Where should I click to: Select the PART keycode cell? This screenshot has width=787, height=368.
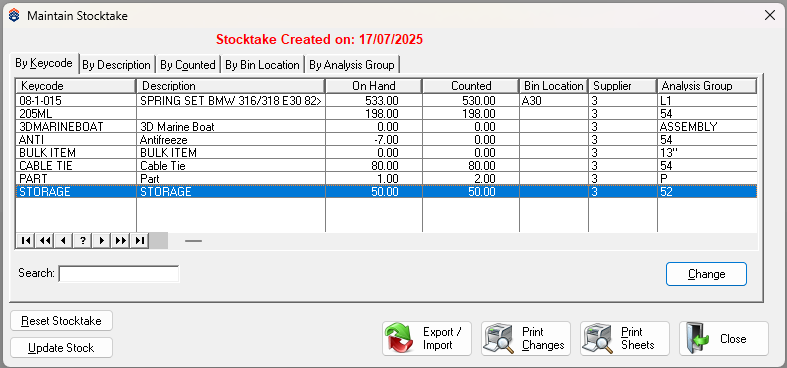(x=76, y=179)
